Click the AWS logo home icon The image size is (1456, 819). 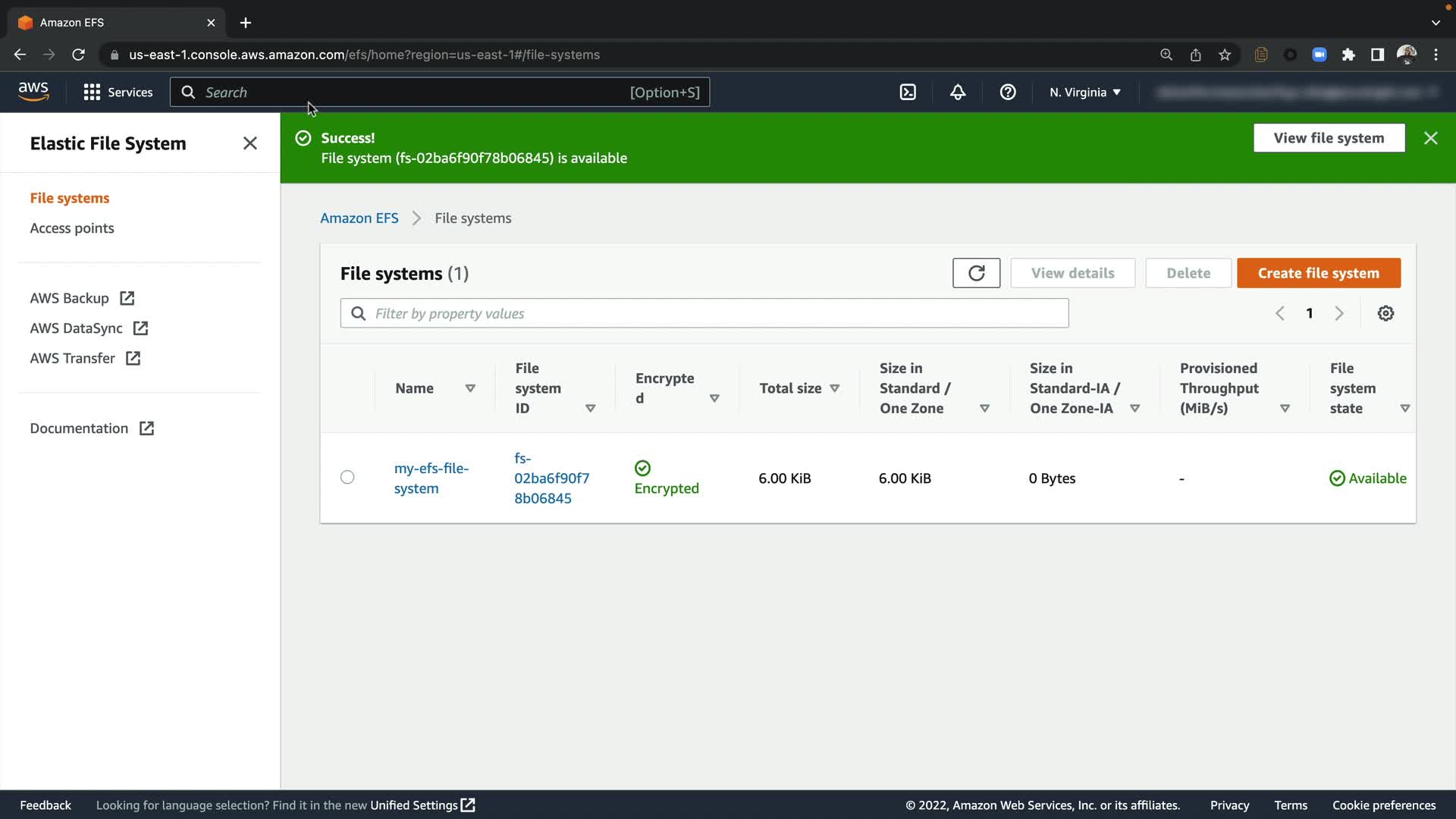33,92
